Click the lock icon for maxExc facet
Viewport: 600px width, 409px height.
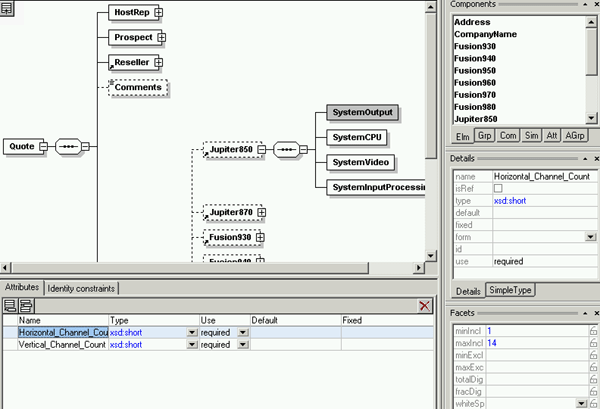click(x=593, y=367)
